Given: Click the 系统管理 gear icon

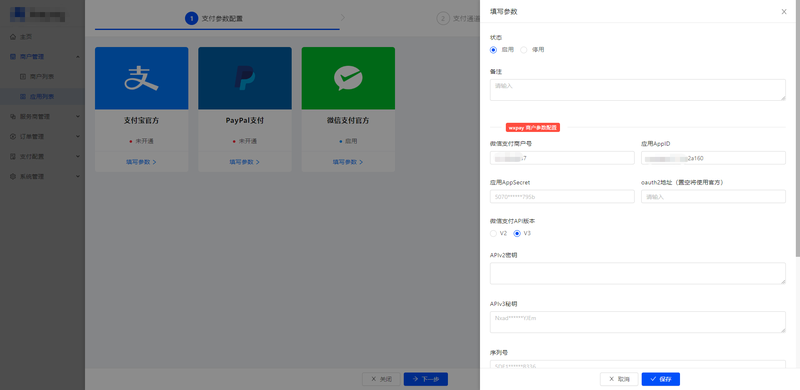Looking at the screenshot, I should 13,176.
